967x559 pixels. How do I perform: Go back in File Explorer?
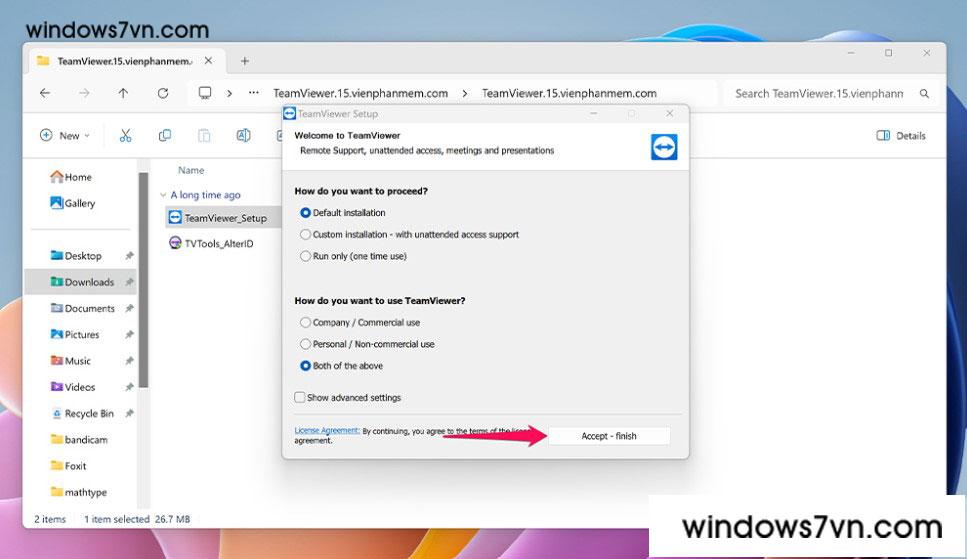click(x=45, y=93)
